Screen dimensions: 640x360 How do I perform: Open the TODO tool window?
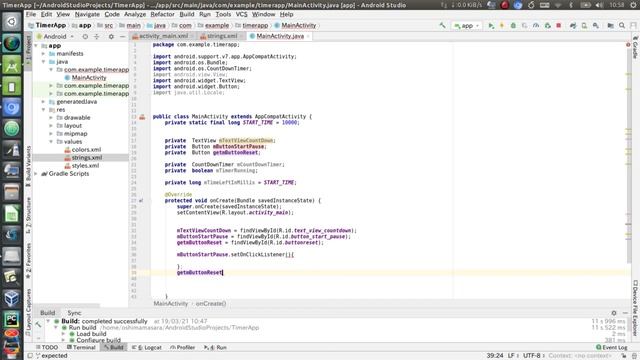tap(47, 347)
